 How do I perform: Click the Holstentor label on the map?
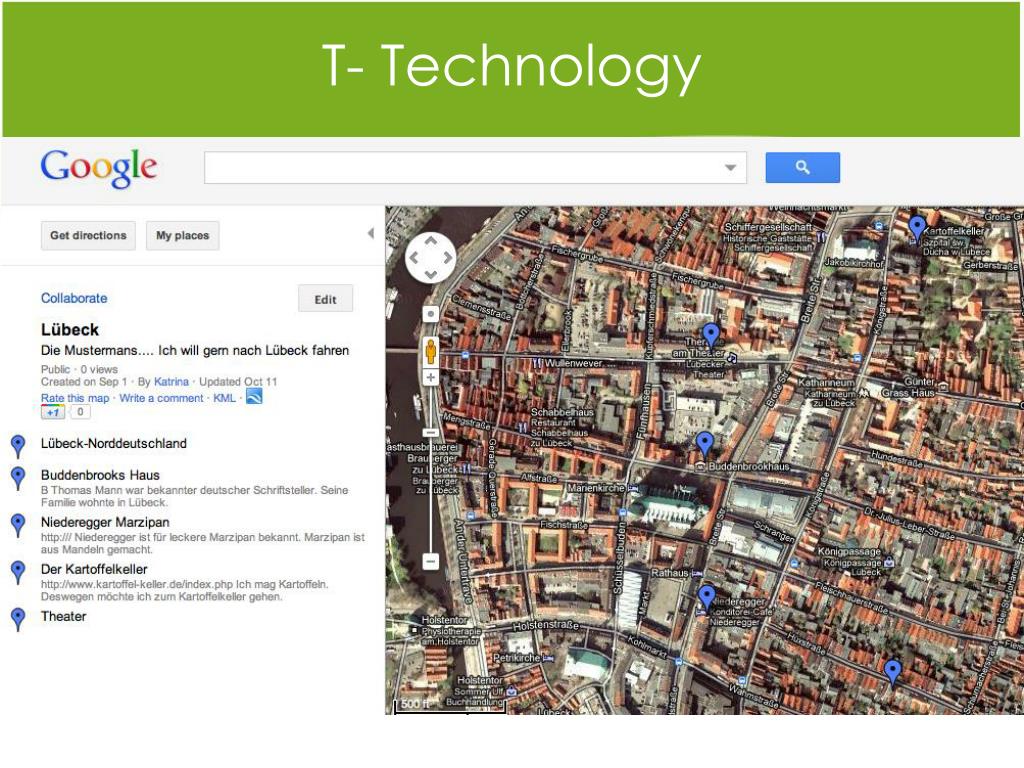tap(444, 620)
